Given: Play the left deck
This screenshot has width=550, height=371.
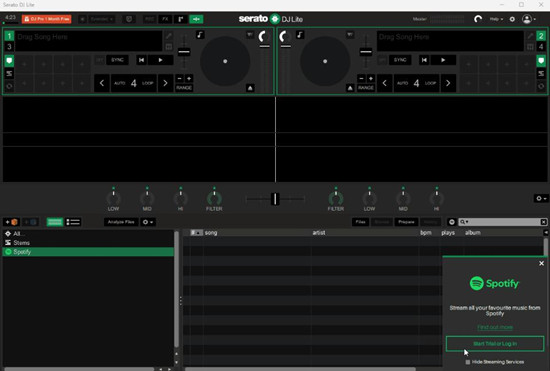Looking at the screenshot, I should [x=160, y=60].
